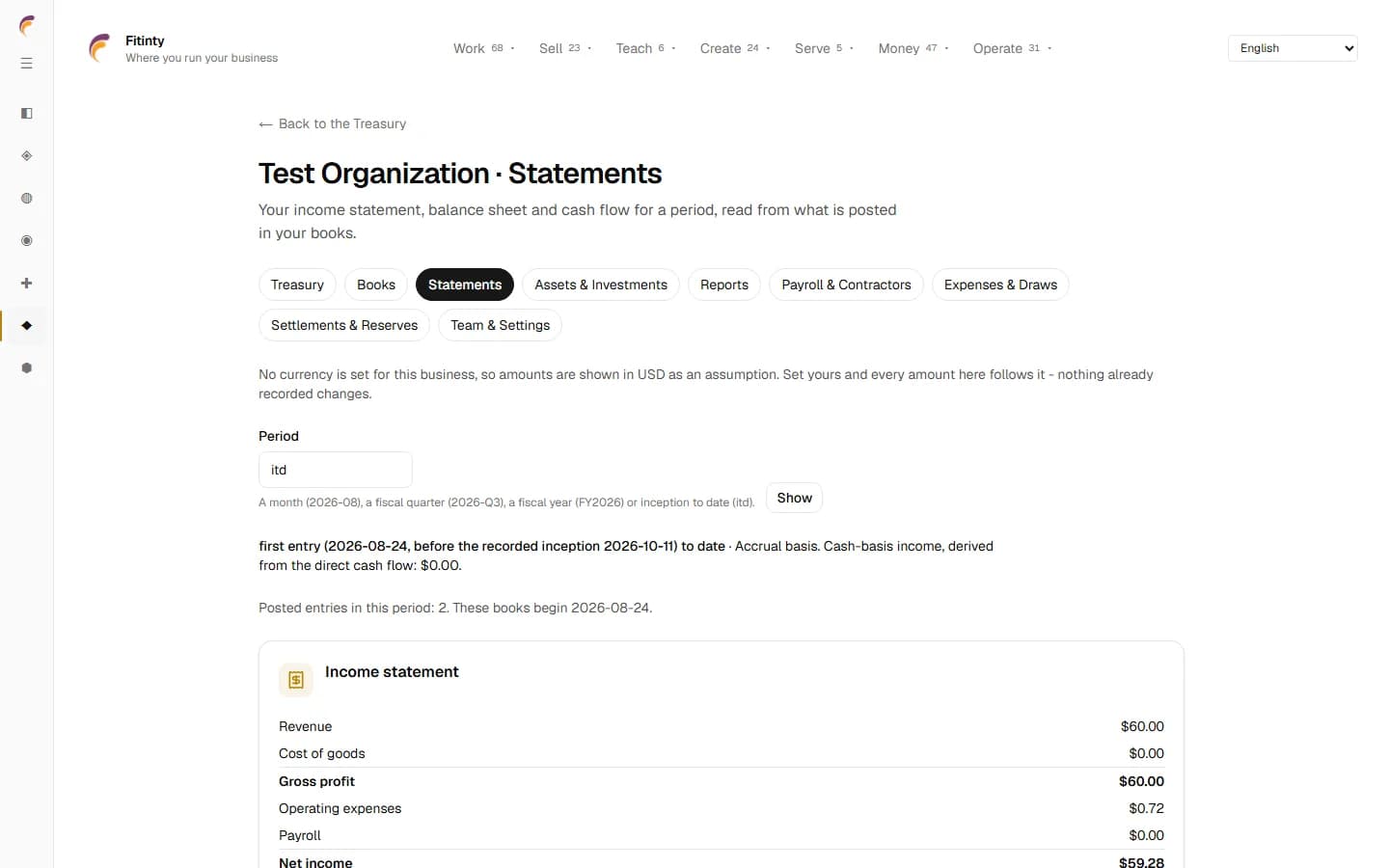Click the ringed circle sidebar icon
Screen dimensions: 1389x868
pos(27,241)
